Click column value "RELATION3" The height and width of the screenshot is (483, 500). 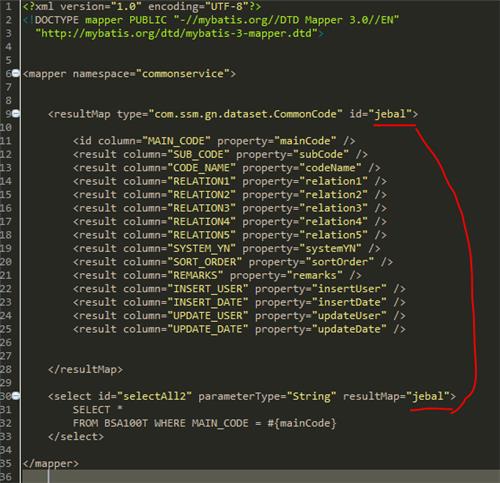click(x=201, y=208)
